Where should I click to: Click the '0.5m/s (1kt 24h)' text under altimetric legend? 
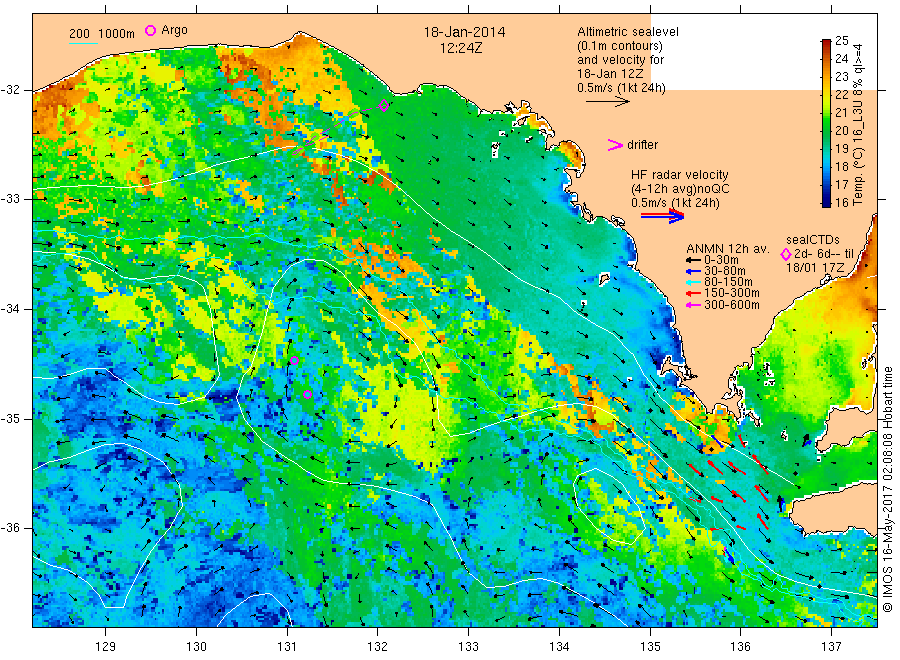click(621, 88)
